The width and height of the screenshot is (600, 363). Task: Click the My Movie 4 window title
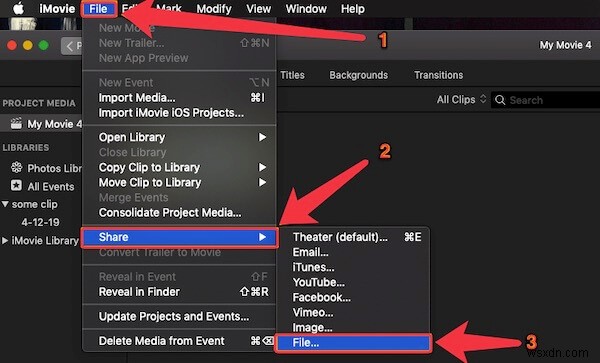click(x=566, y=45)
